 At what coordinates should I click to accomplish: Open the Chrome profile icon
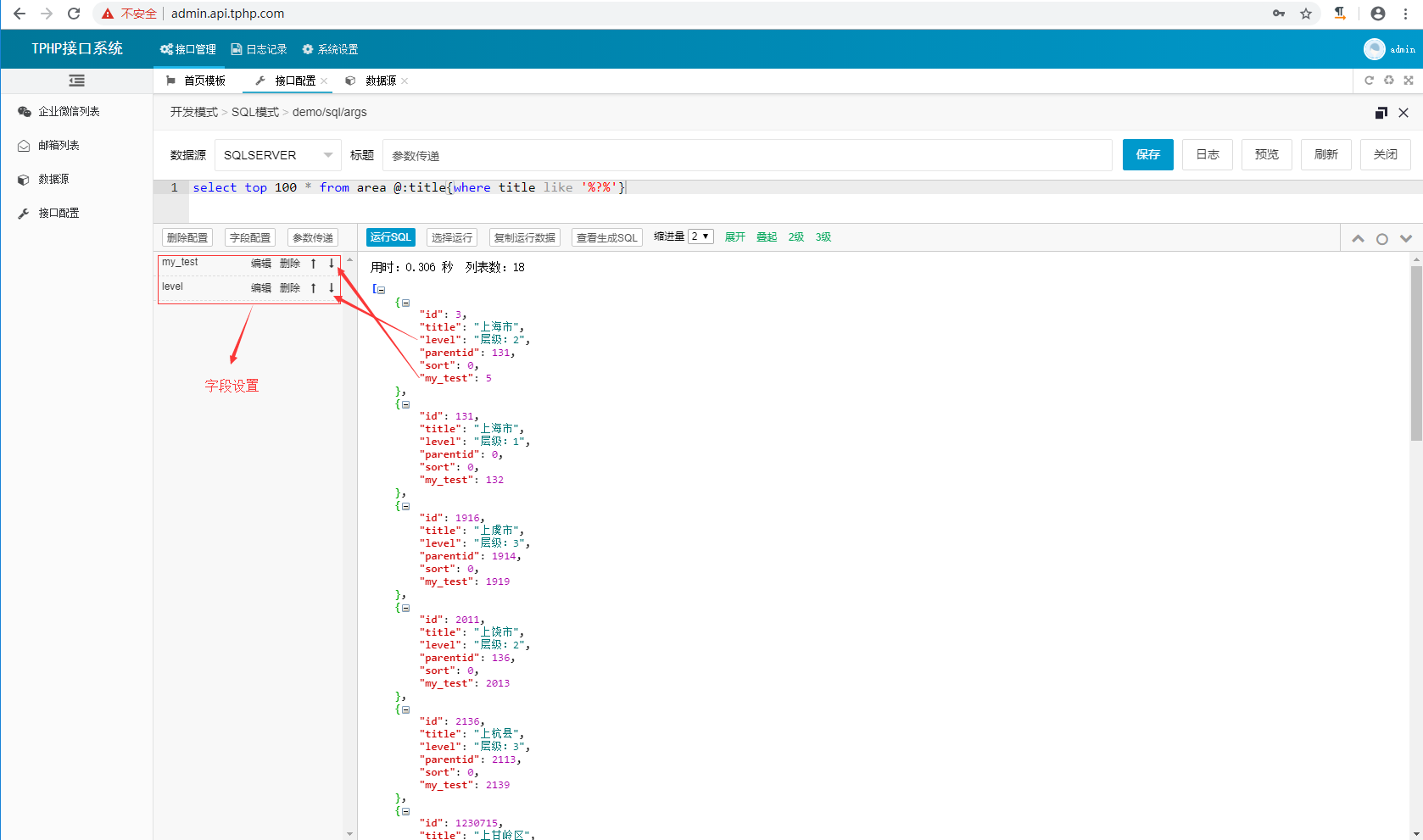pyautogui.click(x=1378, y=14)
